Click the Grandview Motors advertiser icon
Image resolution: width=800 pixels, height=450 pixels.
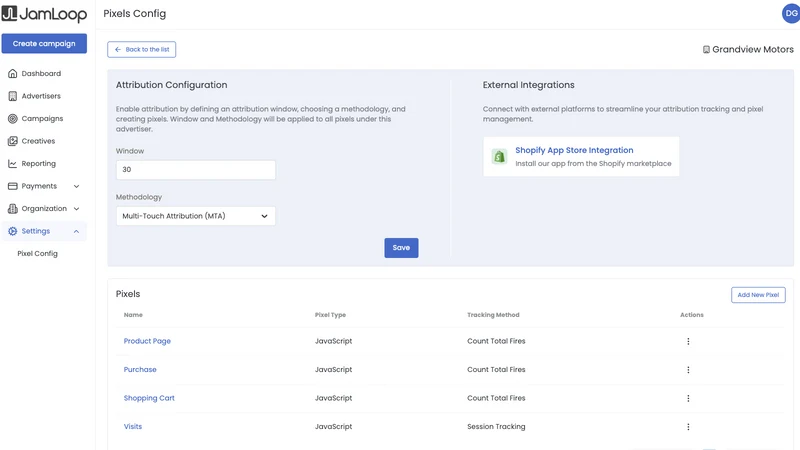pyautogui.click(x=706, y=49)
